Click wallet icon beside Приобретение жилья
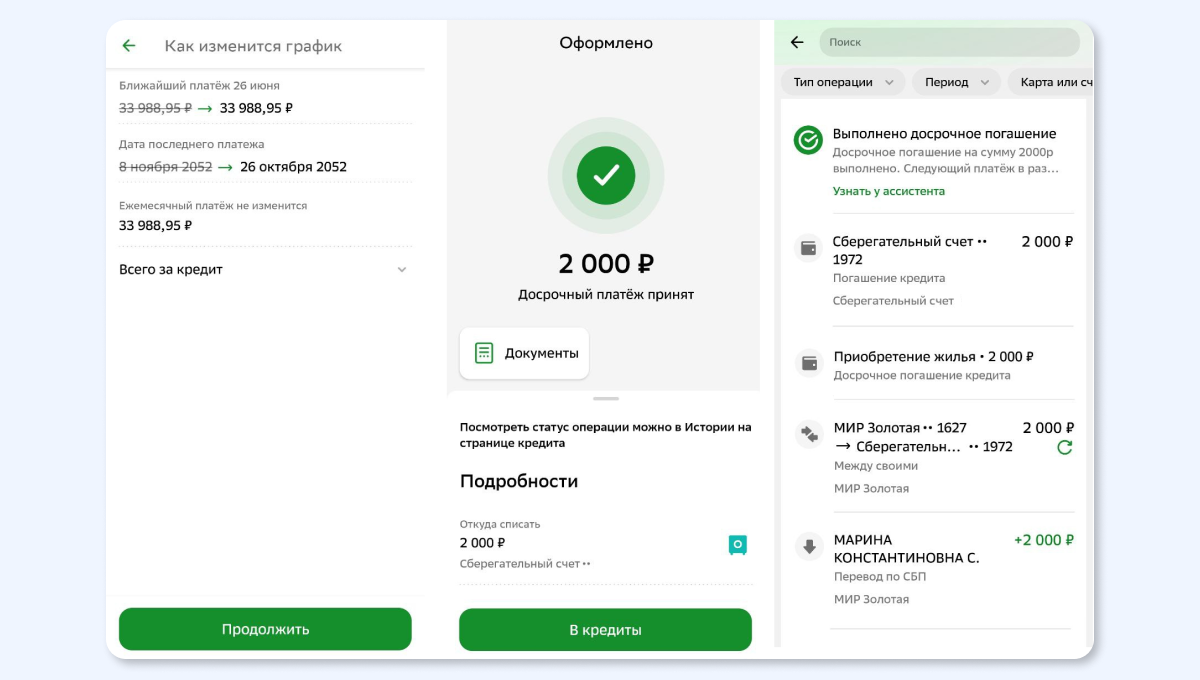 [x=808, y=363]
